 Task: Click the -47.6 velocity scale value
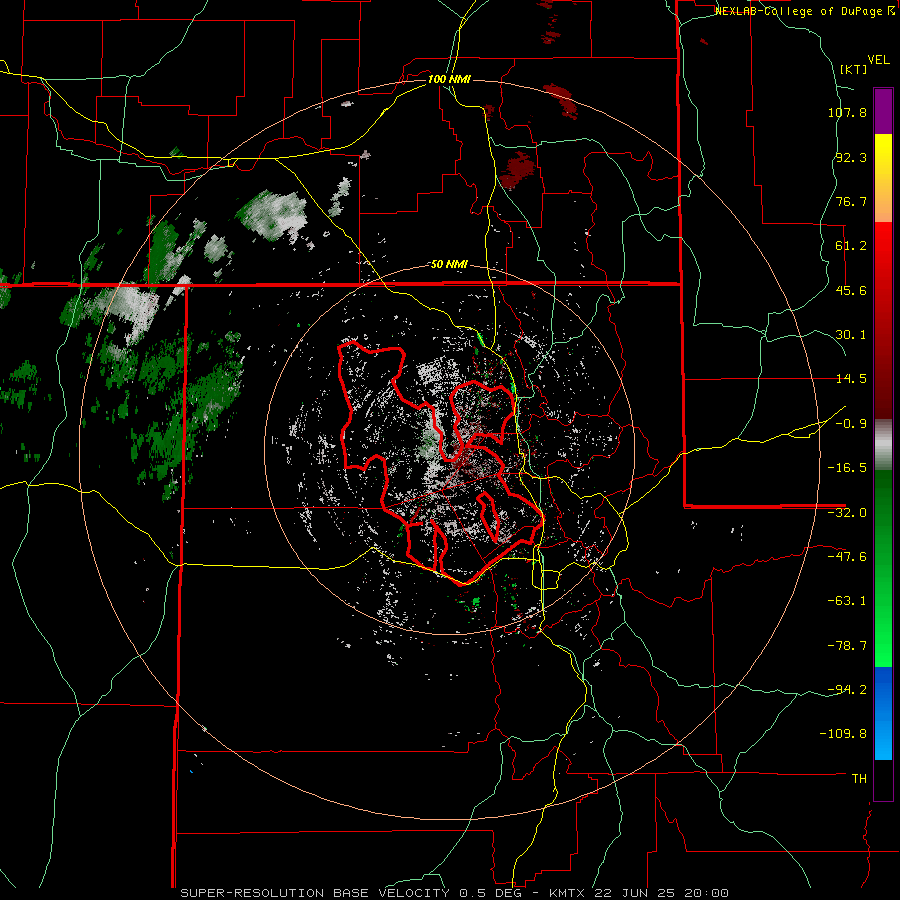point(847,557)
